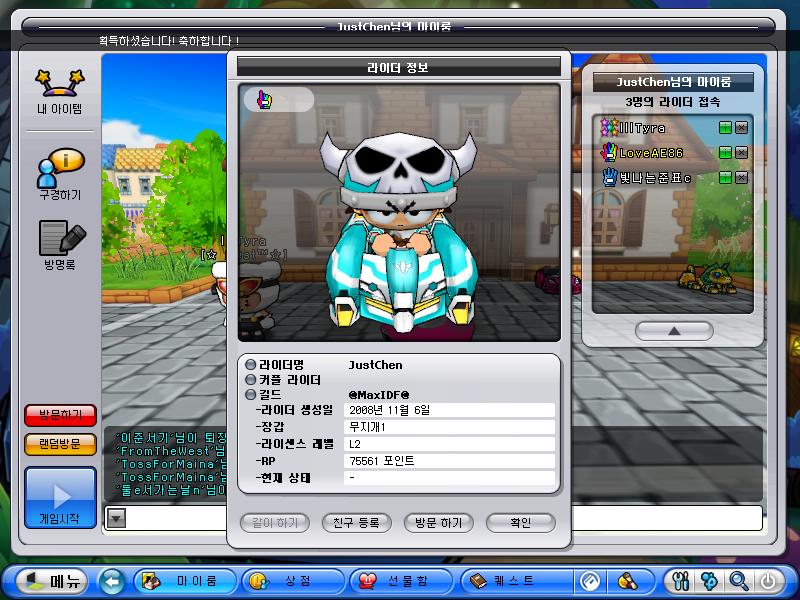This screenshot has height=600, width=800.
Task: Start the game with the 게임시작 button
Action: 60,497
